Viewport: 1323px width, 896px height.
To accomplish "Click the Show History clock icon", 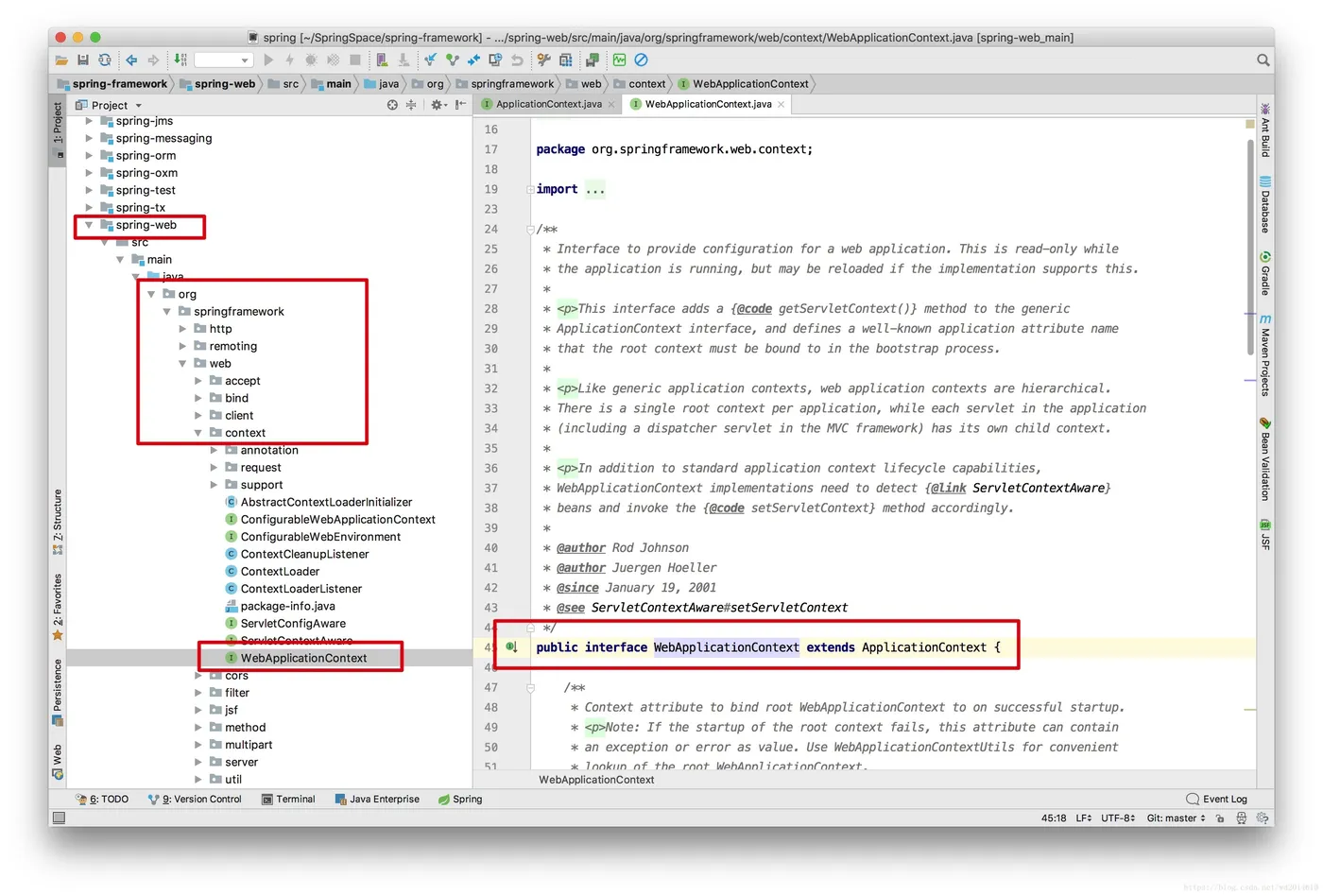I will point(494,60).
